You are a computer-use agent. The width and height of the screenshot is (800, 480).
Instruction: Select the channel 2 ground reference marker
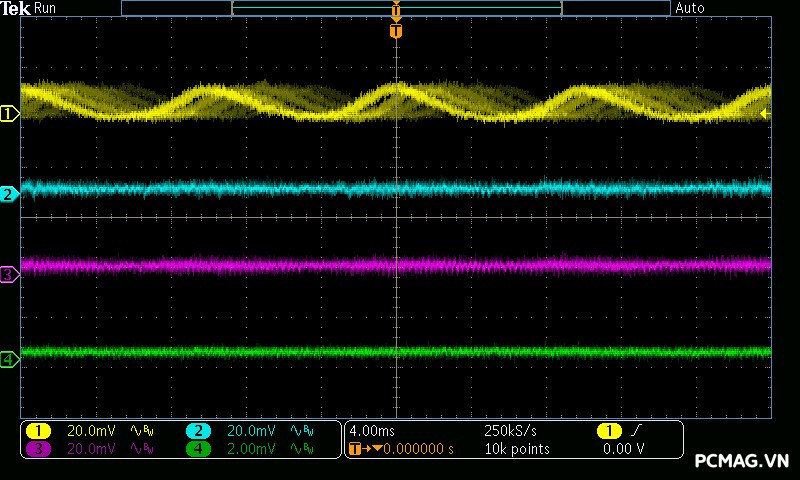(9, 194)
